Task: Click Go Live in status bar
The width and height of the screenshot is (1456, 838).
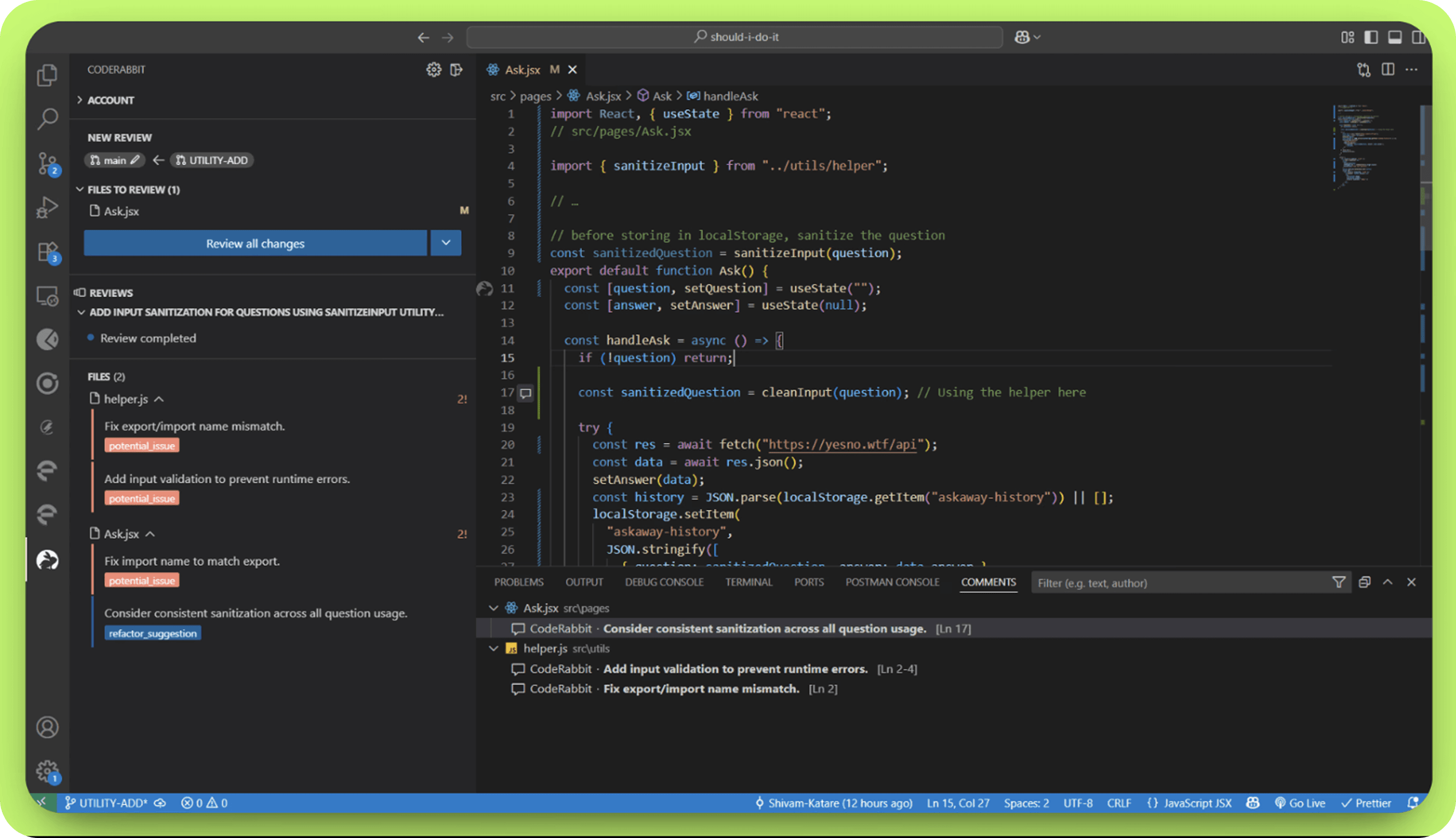Action: pos(1300,803)
